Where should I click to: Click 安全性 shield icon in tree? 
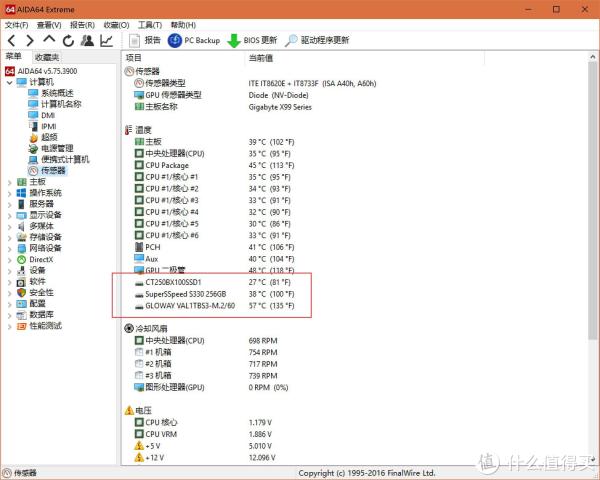tap(21, 293)
